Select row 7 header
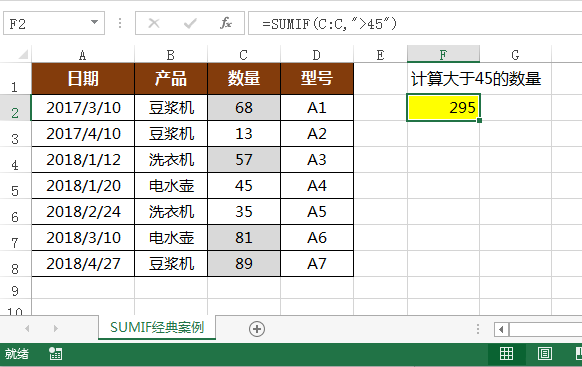This screenshot has height=367, width=582. pos(15,237)
